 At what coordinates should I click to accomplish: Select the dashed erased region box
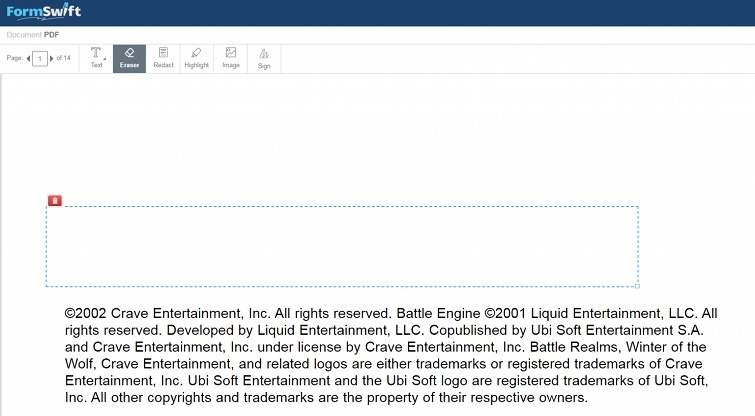(341, 246)
